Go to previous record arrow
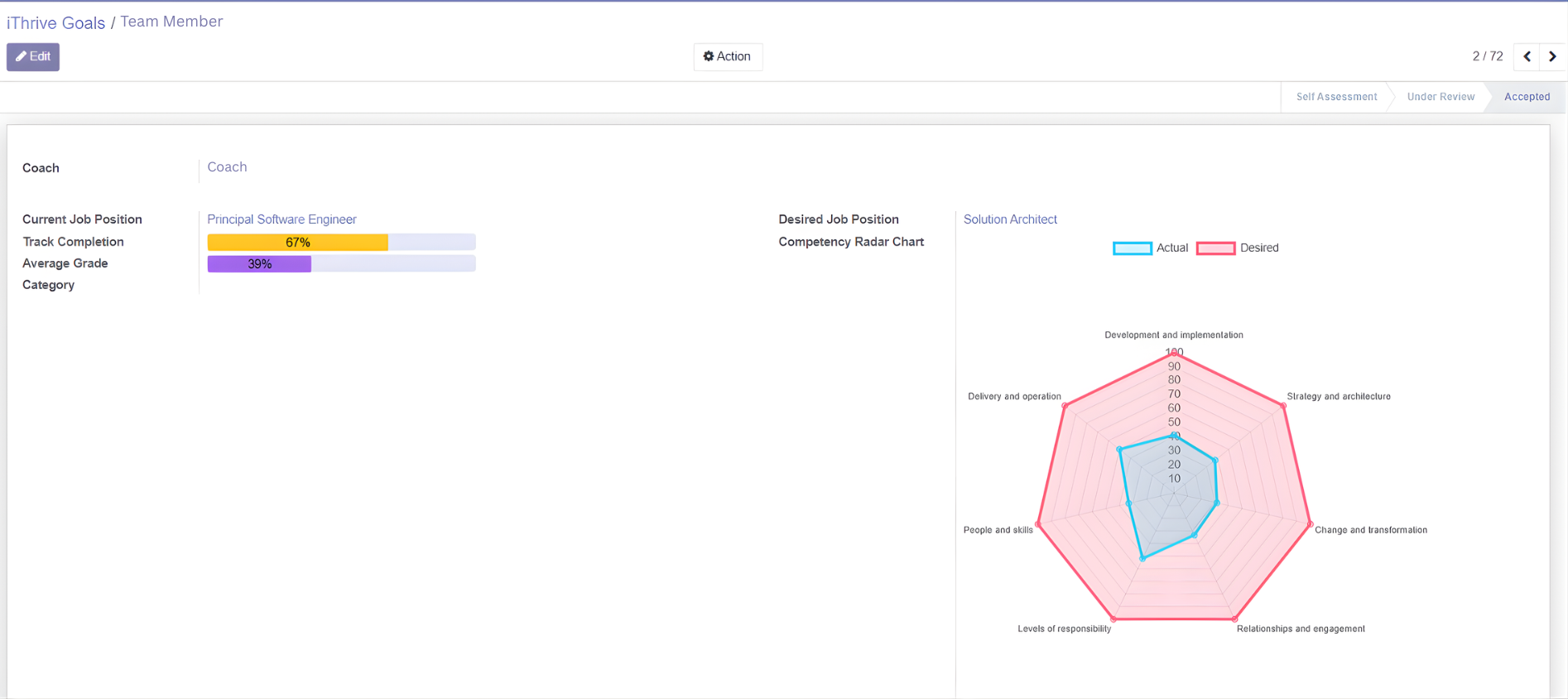Screen dimensions: 1568x699 click(1527, 57)
